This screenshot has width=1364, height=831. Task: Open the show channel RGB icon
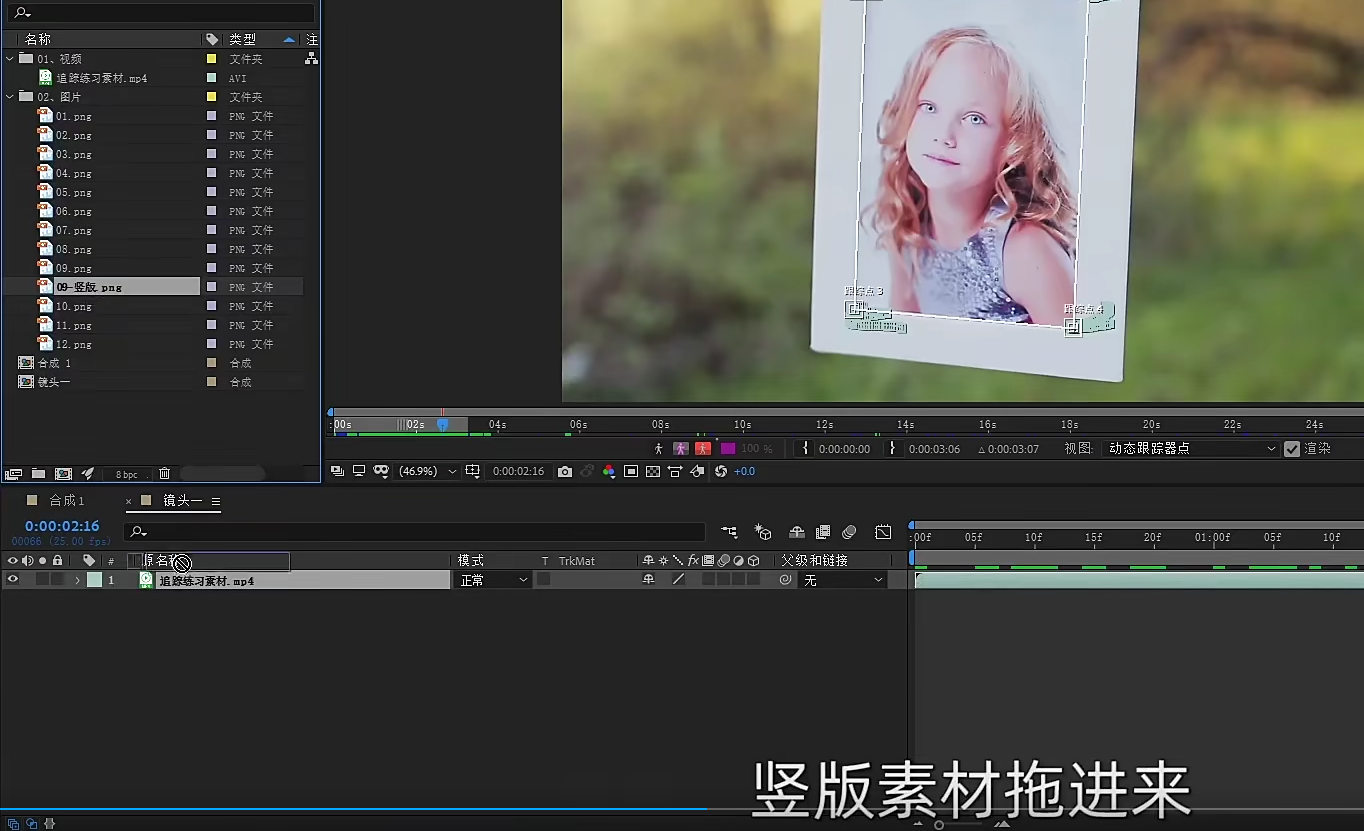tap(608, 471)
